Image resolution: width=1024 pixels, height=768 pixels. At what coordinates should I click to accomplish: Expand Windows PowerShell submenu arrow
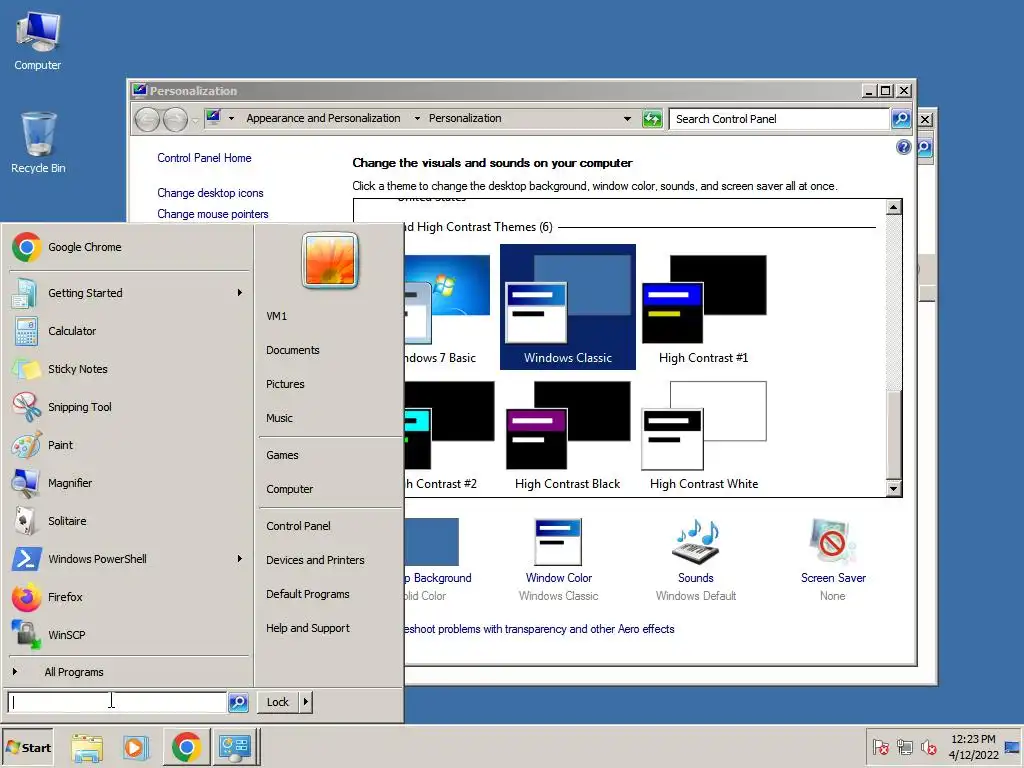pos(240,559)
